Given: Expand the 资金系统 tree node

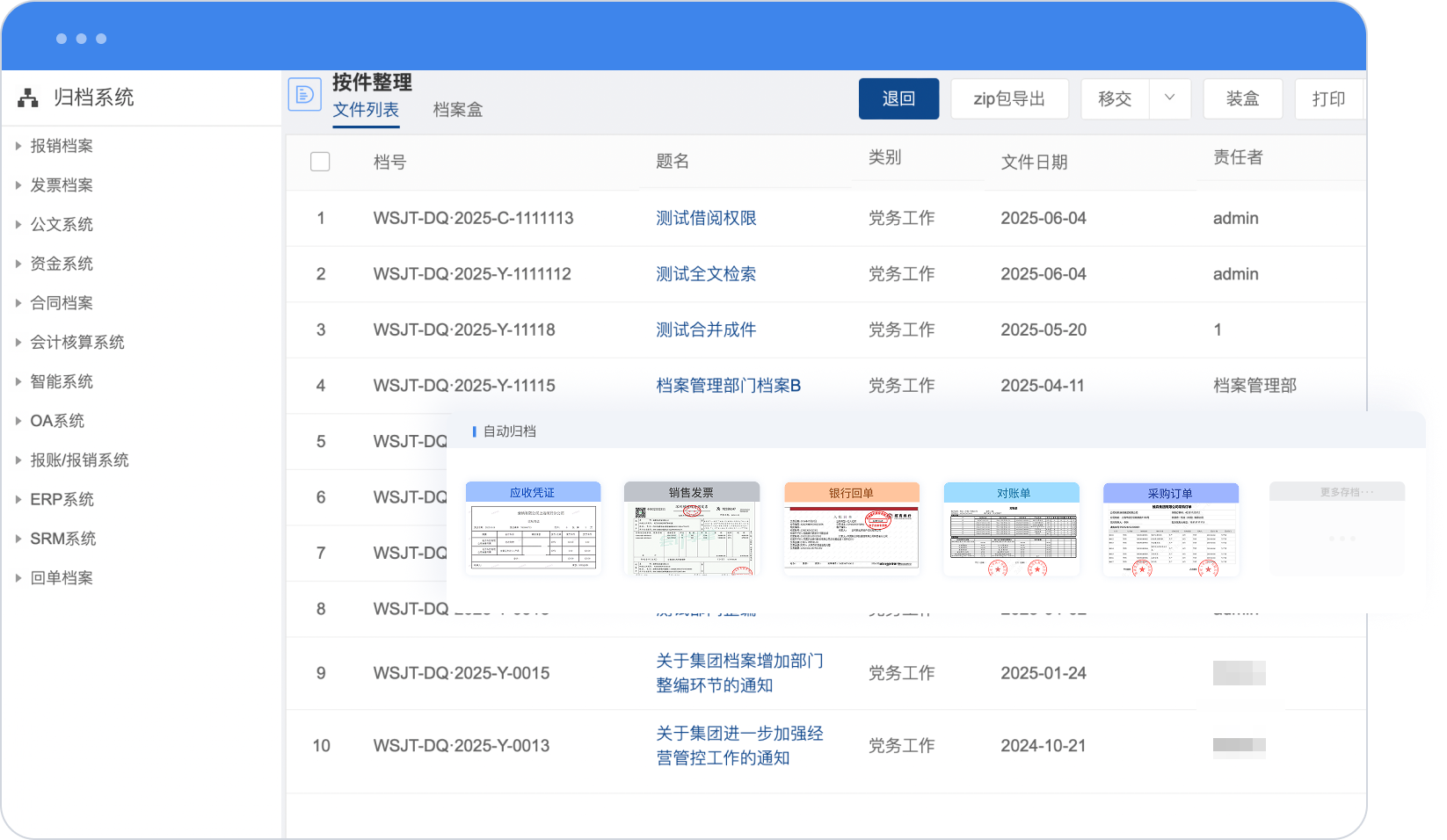Looking at the screenshot, I should point(18,264).
